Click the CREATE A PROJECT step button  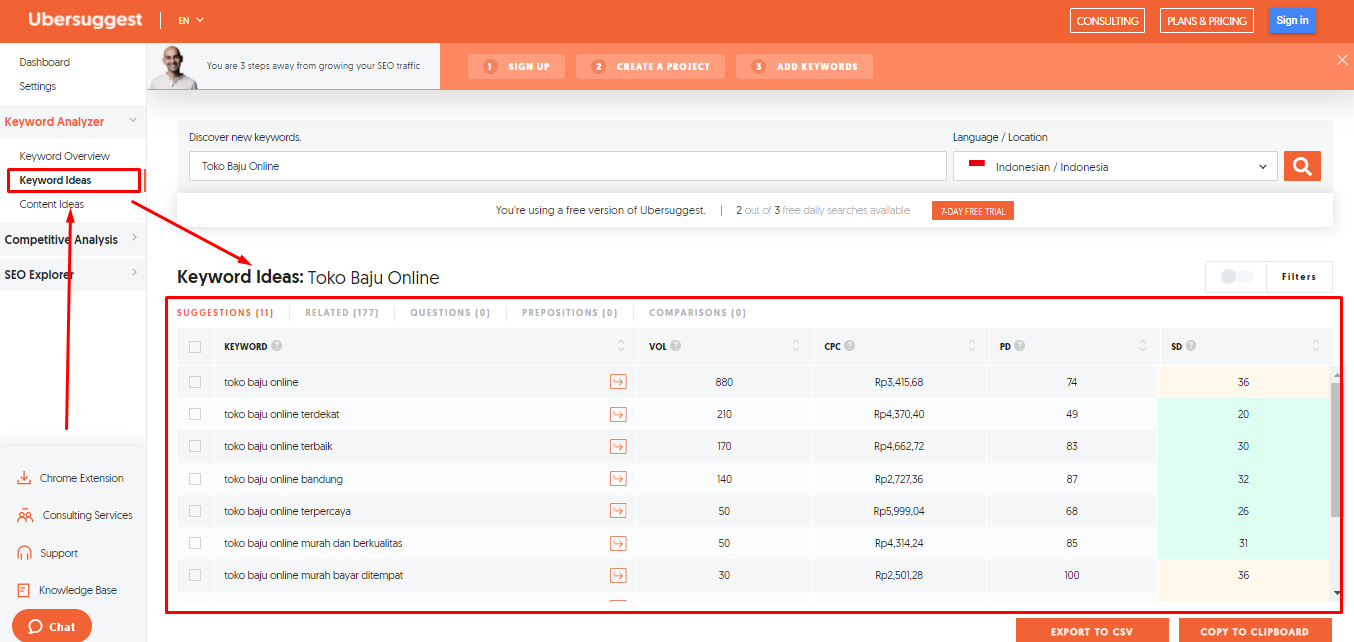click(x=651, y=66)
